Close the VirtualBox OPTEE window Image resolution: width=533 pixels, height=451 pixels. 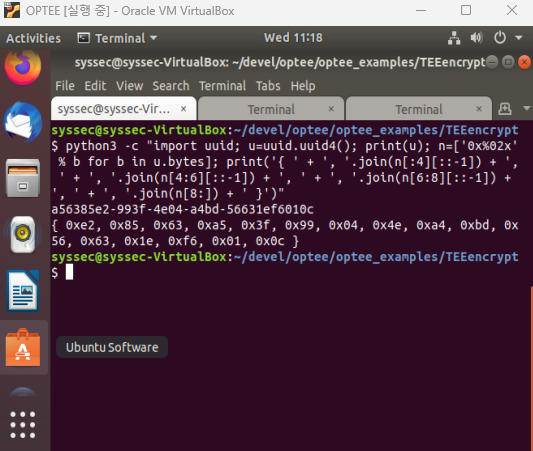[512, 10]
